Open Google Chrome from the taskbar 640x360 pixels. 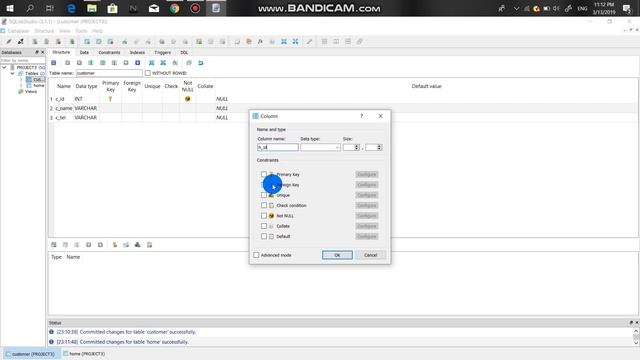pos(175,8)
